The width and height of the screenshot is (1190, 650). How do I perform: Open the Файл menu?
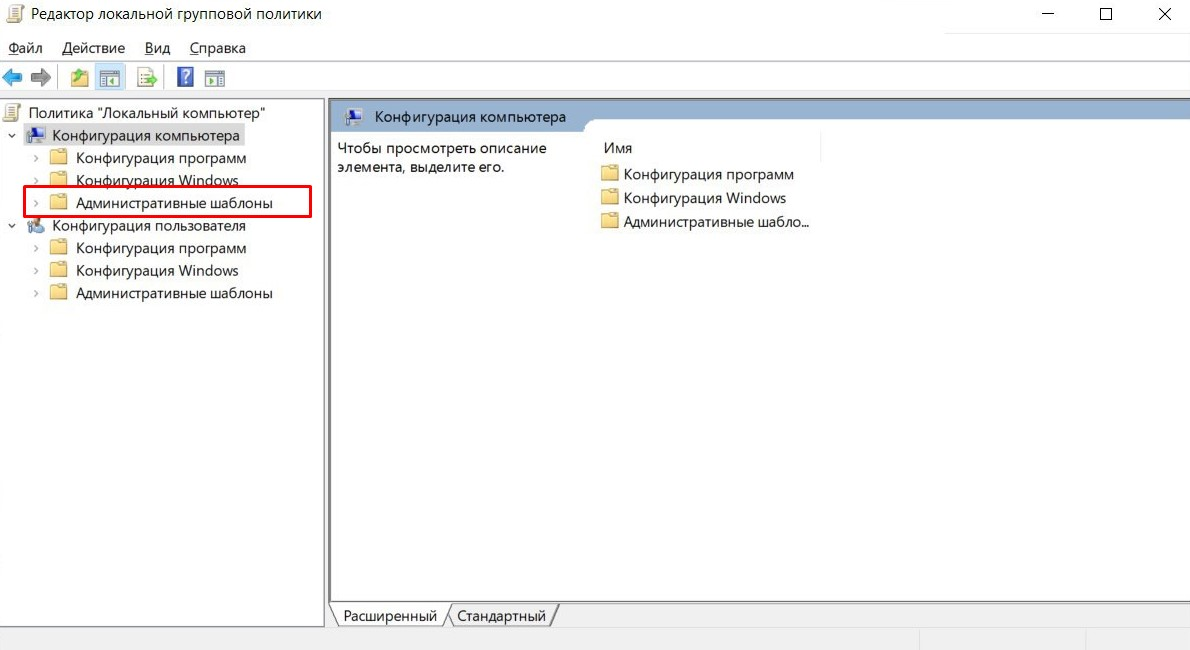(x=25, y=48)
